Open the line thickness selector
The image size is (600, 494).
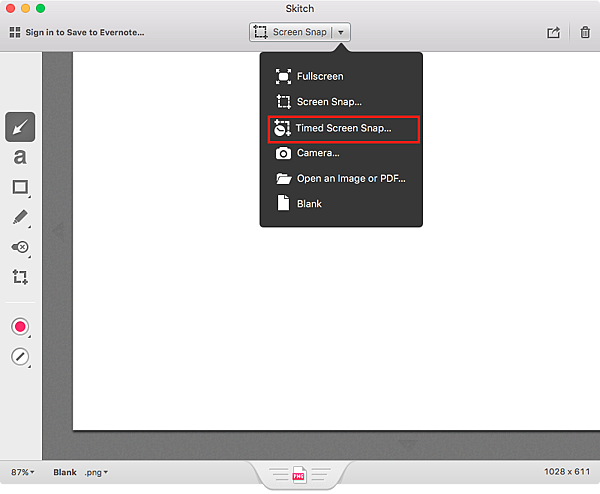coord(20,357)
